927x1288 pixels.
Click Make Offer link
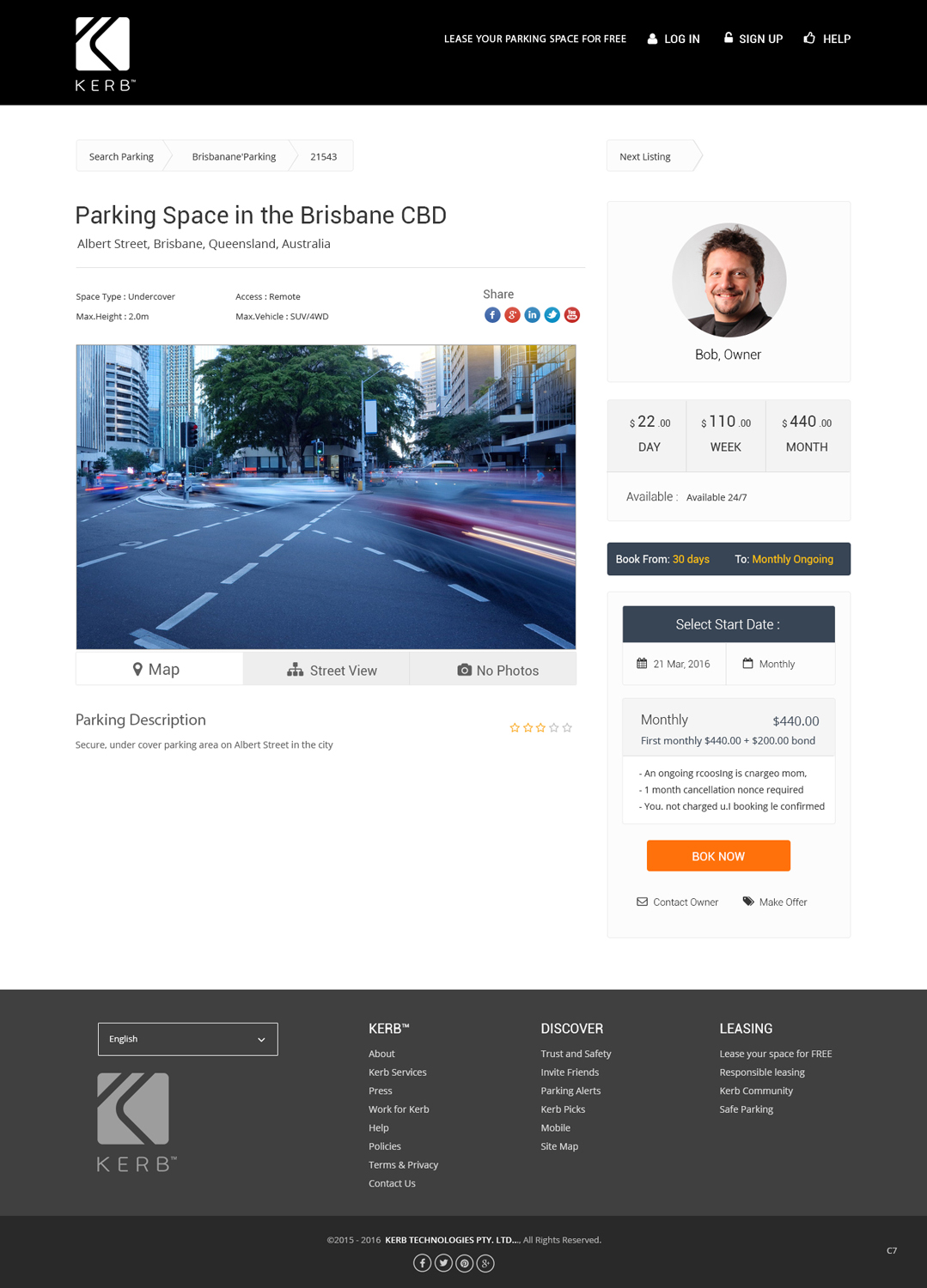775,902
